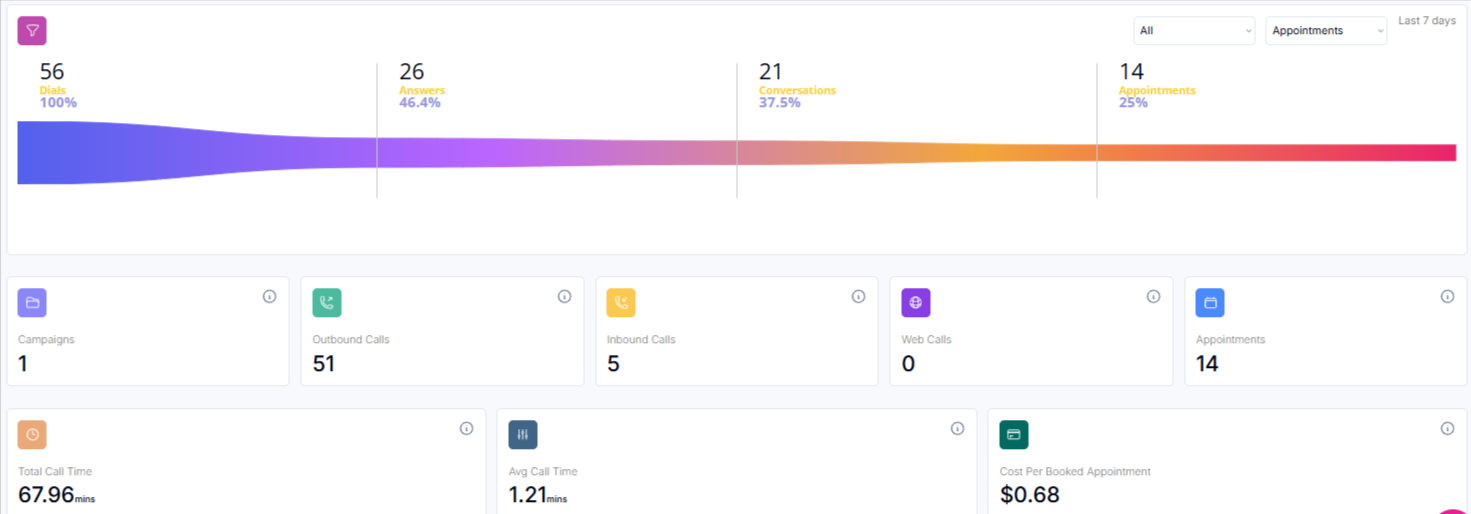Click the orange Total Call Time clock icon
Screen dimensions: 1471x514
click(32, 434)
